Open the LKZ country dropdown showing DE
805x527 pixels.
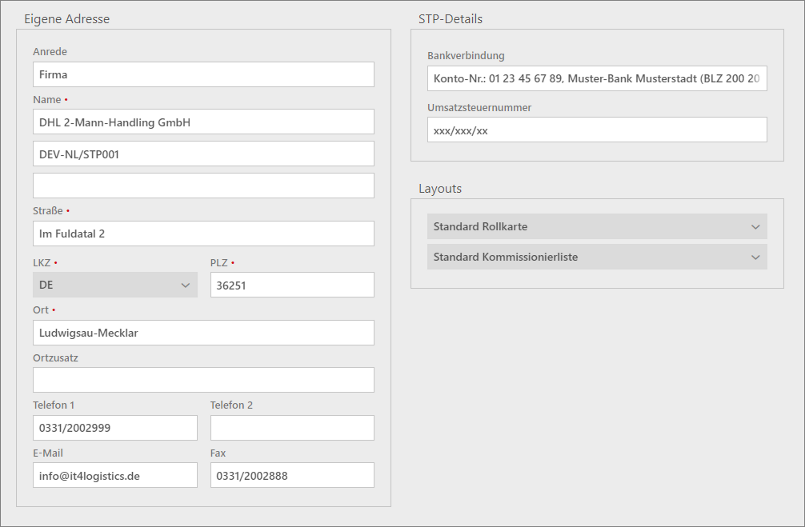(115, 285)
